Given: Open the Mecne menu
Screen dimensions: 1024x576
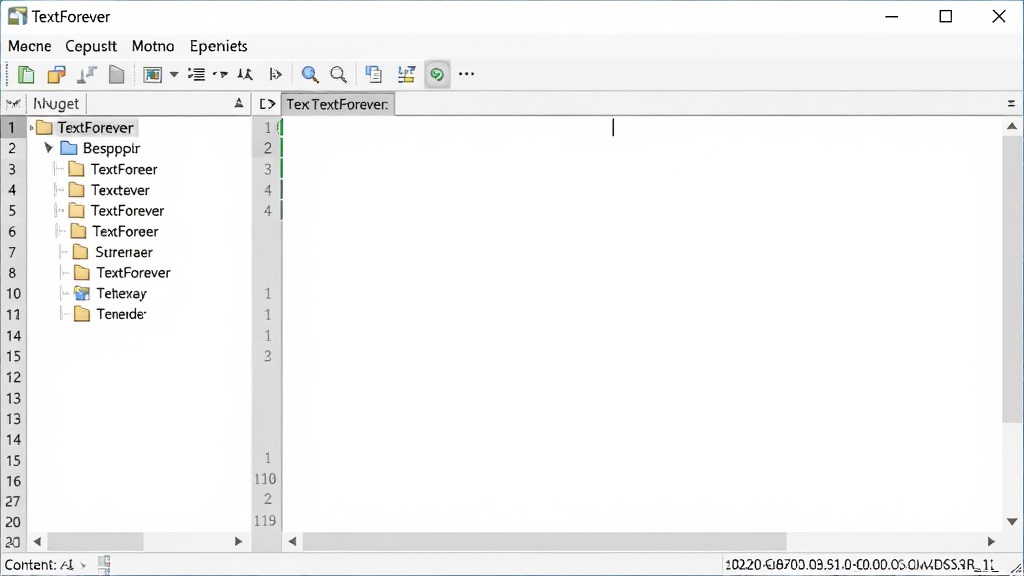Looking at the screenshot, I should click(30, 46).
